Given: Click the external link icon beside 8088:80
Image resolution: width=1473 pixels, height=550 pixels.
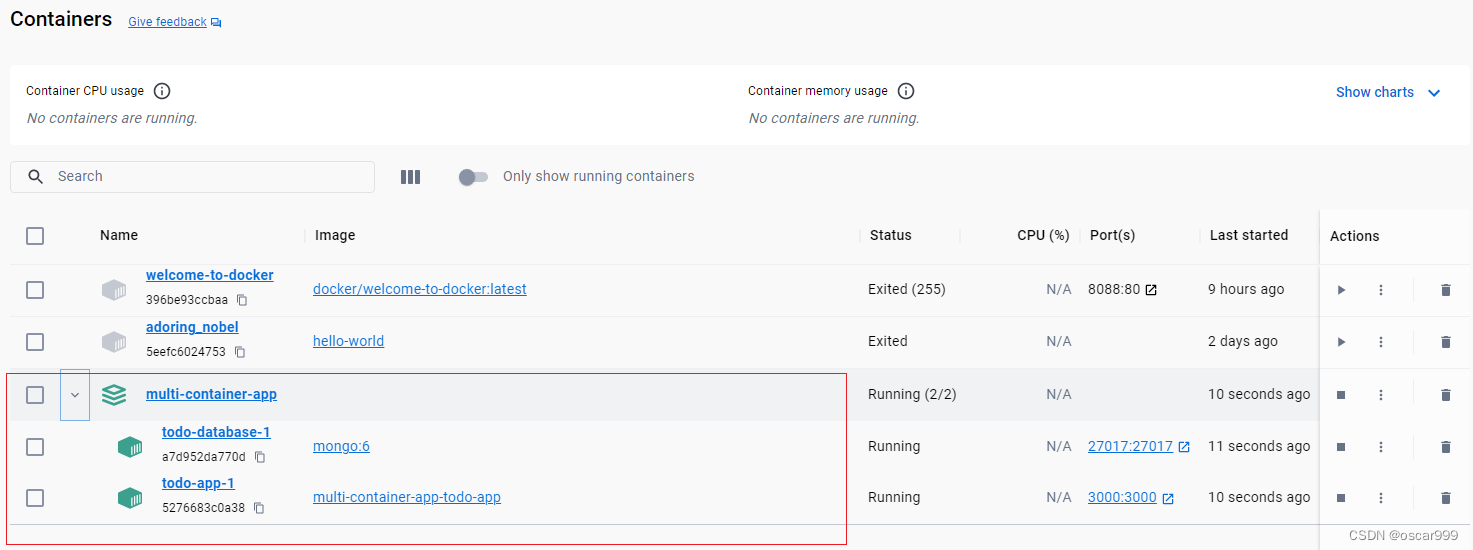Looking at the screenshot, I should 1151,290.
